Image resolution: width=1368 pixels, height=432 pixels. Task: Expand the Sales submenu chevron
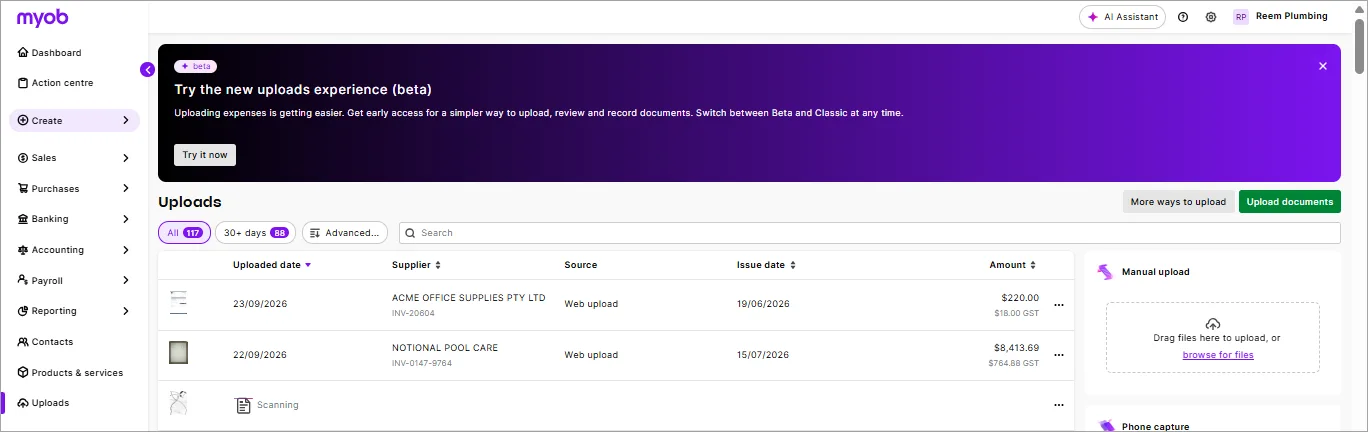click(x=126, y=158)
